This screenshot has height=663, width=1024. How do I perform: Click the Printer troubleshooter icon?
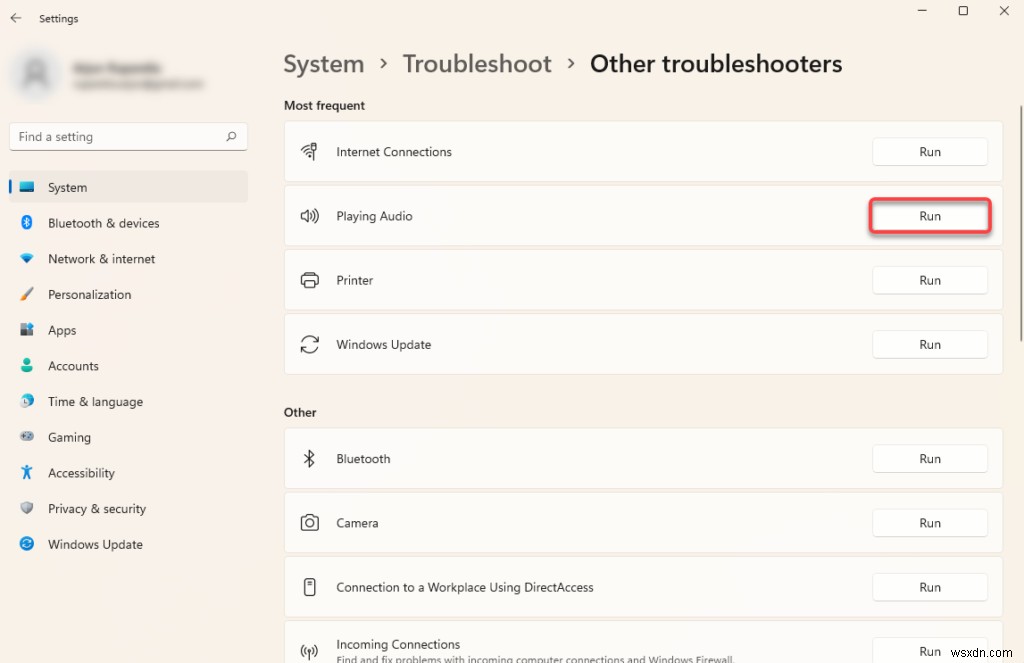pos(309,280)
